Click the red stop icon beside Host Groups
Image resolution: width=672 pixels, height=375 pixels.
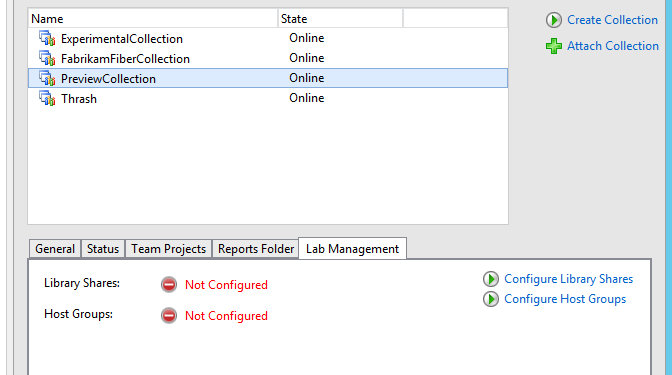coord(169,316)
